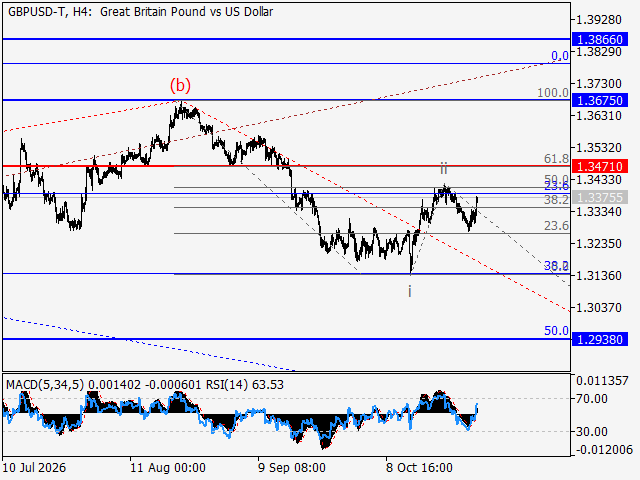Select the gray 61.8 Fibonacci label
Viewport: 640px width, 480px height.
coord(556,158)
